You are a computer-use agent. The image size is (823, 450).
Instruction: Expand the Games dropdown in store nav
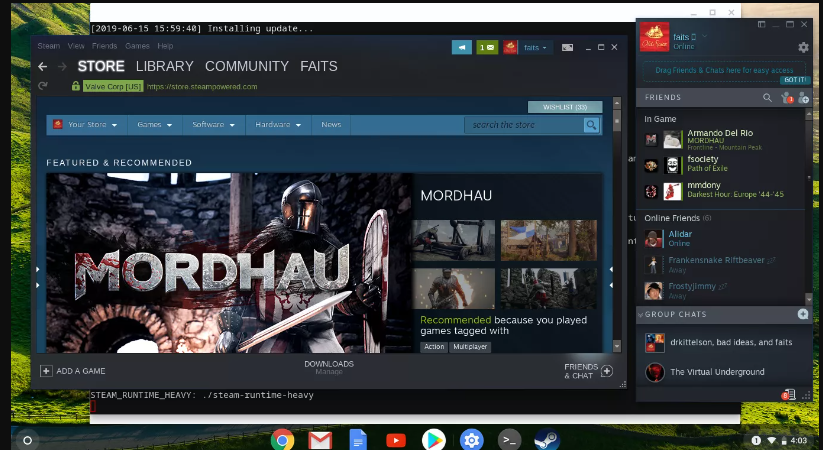[x=155, y=125]
